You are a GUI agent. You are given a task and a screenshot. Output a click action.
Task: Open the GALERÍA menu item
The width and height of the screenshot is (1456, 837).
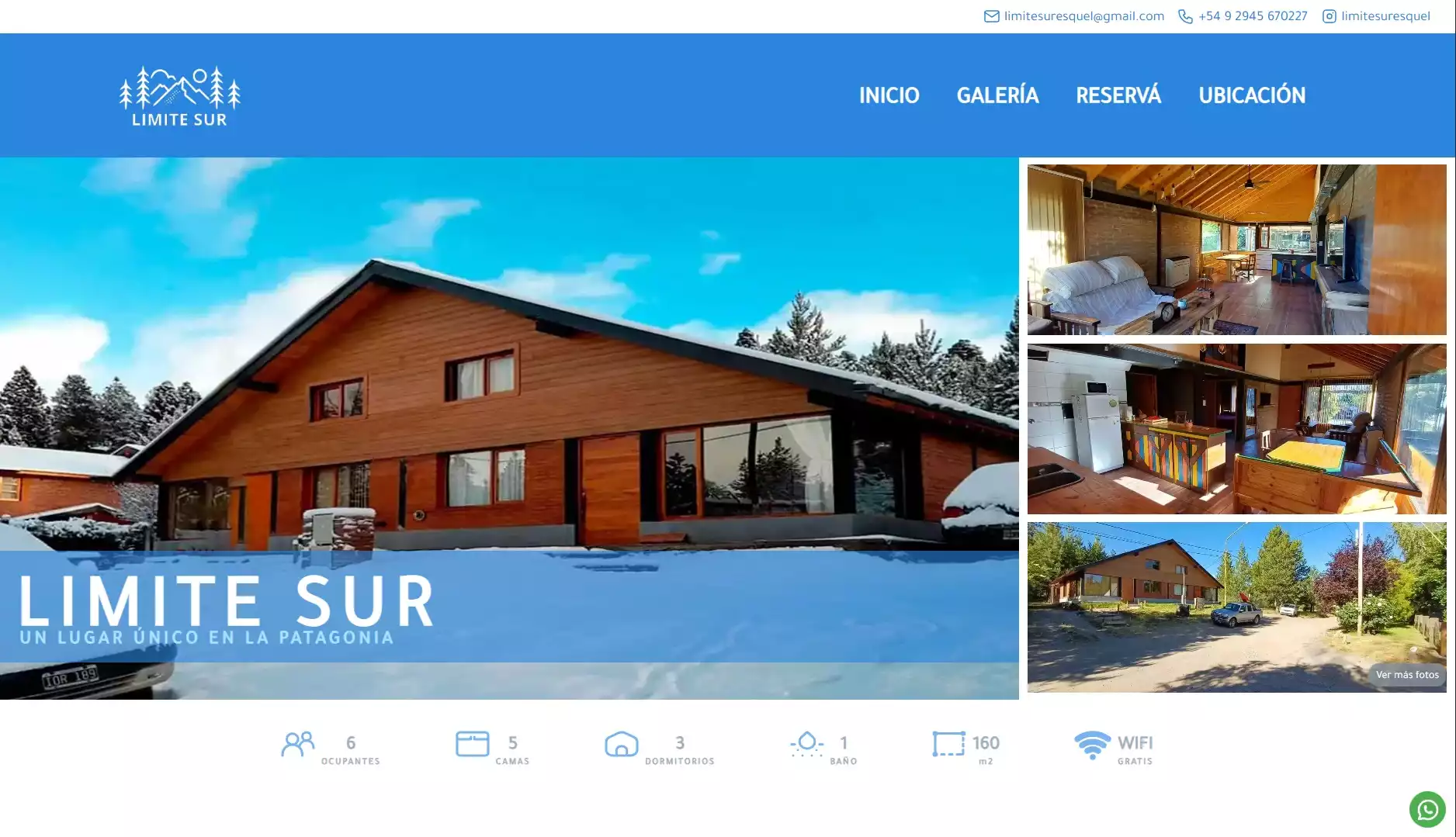(x=997, y=95)
